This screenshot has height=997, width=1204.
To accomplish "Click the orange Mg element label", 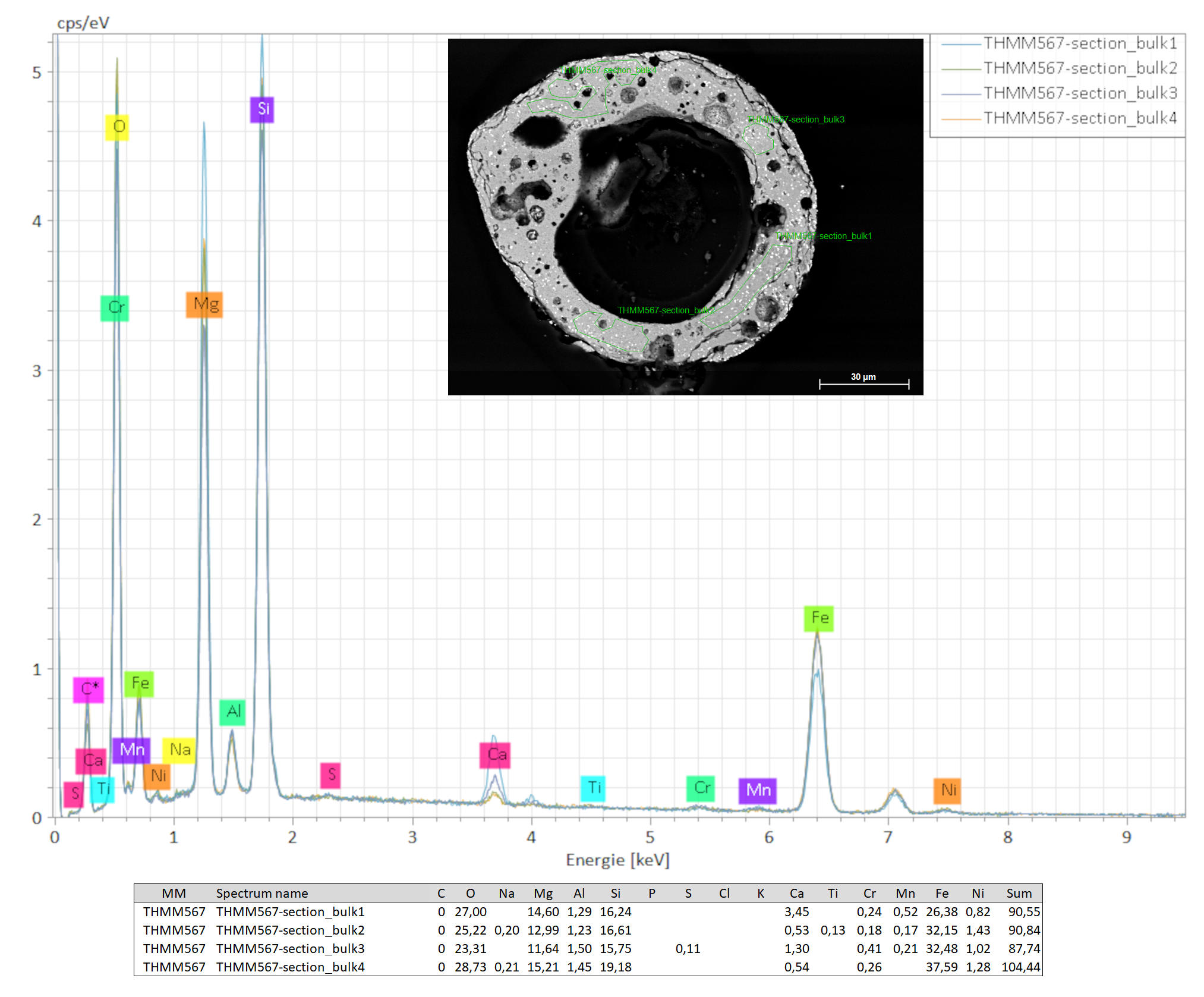I will point(204,304).
